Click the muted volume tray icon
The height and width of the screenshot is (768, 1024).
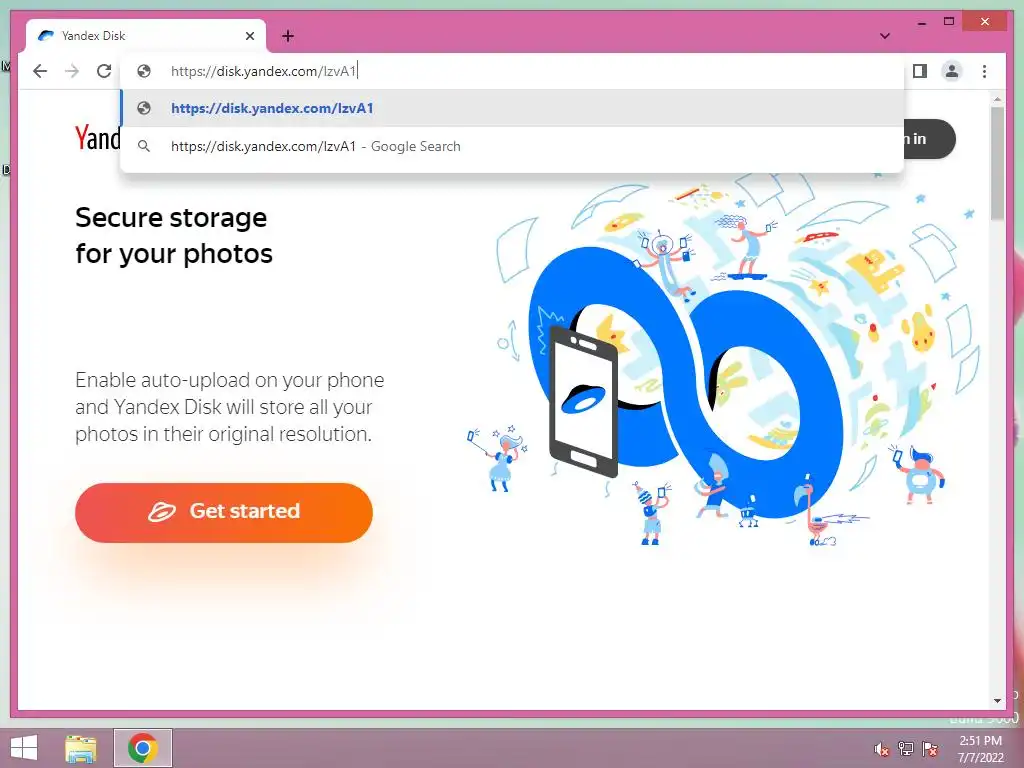881,749
